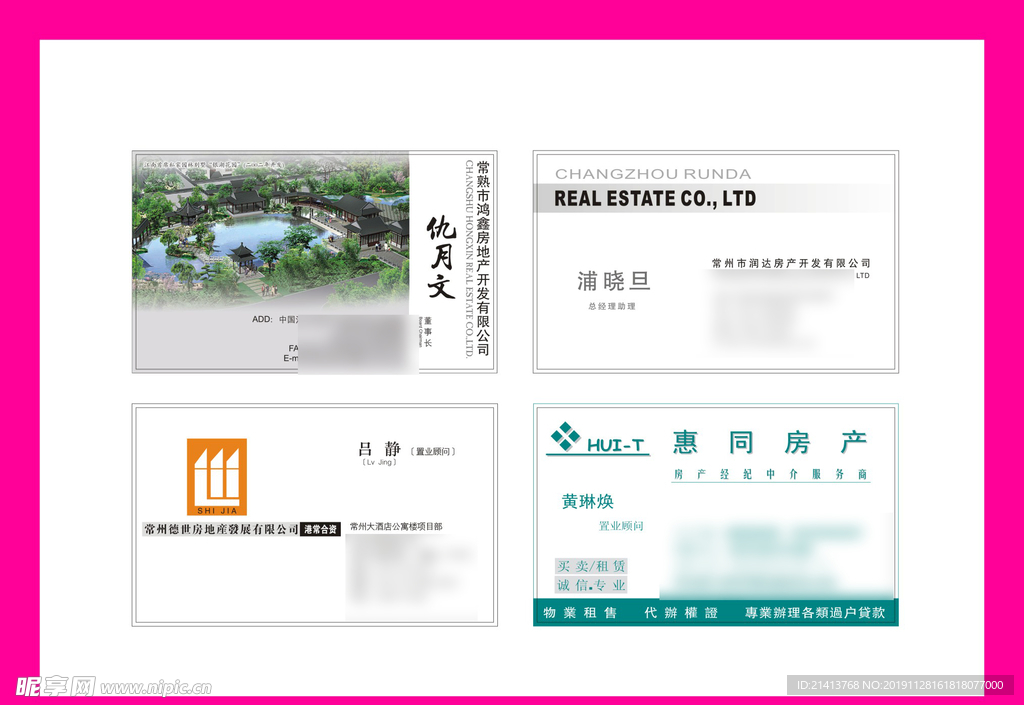The height and width of the screenshot is (705, 1024).
Task: Select the name 浦晓旦
Action: [x=613, y=281]
